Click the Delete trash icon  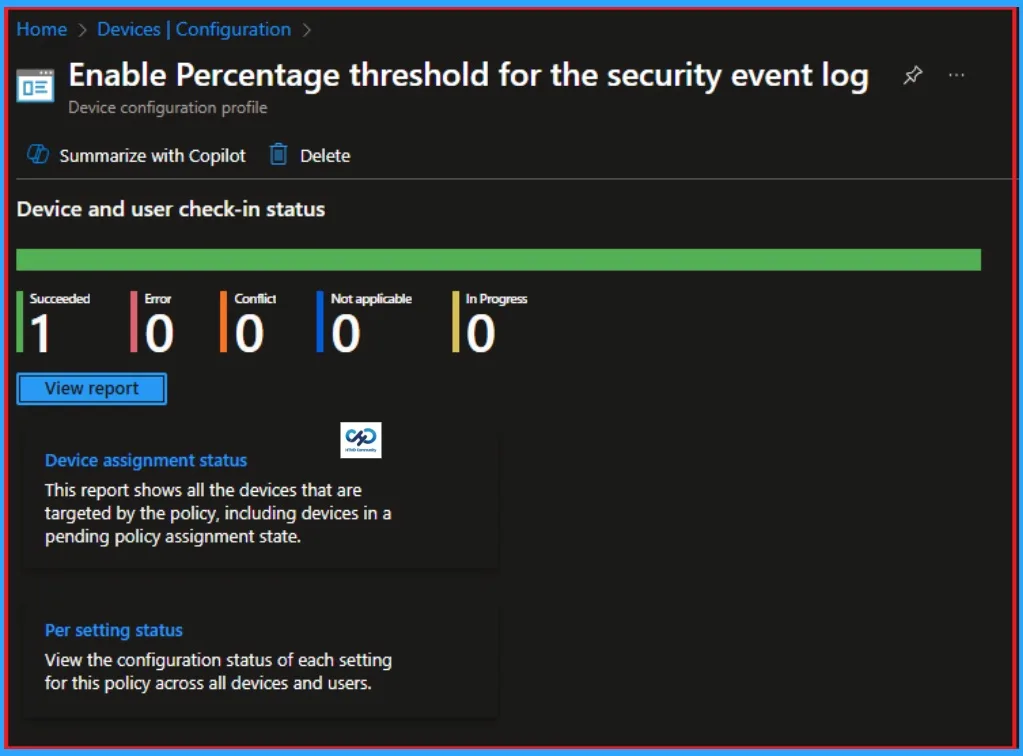click(x=278, y=155)
